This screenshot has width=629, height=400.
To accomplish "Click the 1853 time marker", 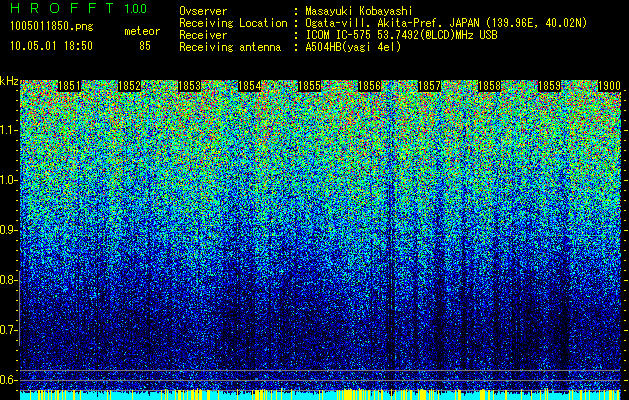I will click(x=189, y=86).
